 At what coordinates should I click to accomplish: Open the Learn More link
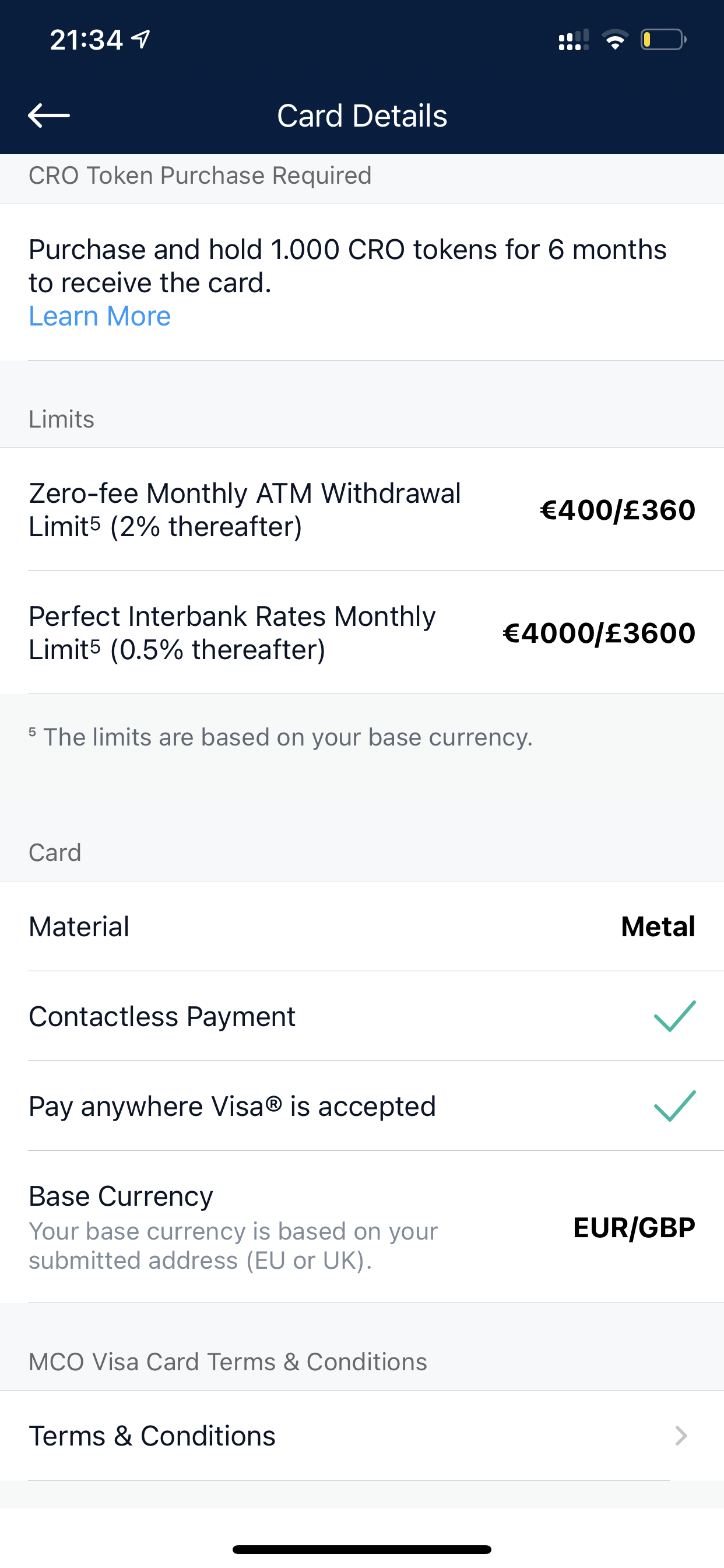pyautogui.click(x=100, y=316)
